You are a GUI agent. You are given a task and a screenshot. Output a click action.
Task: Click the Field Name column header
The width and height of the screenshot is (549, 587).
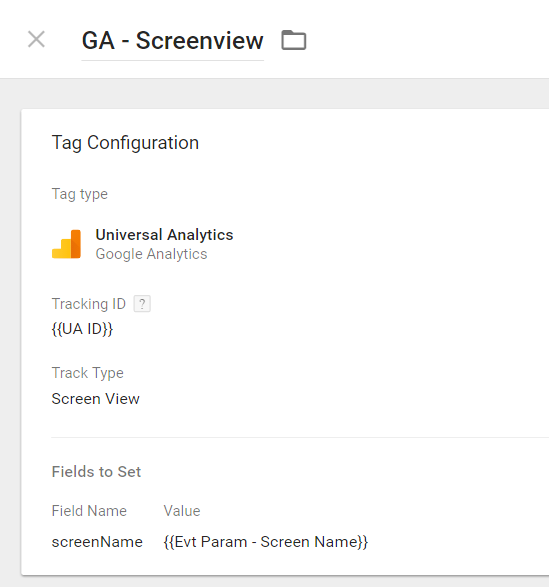coord(89,511)
